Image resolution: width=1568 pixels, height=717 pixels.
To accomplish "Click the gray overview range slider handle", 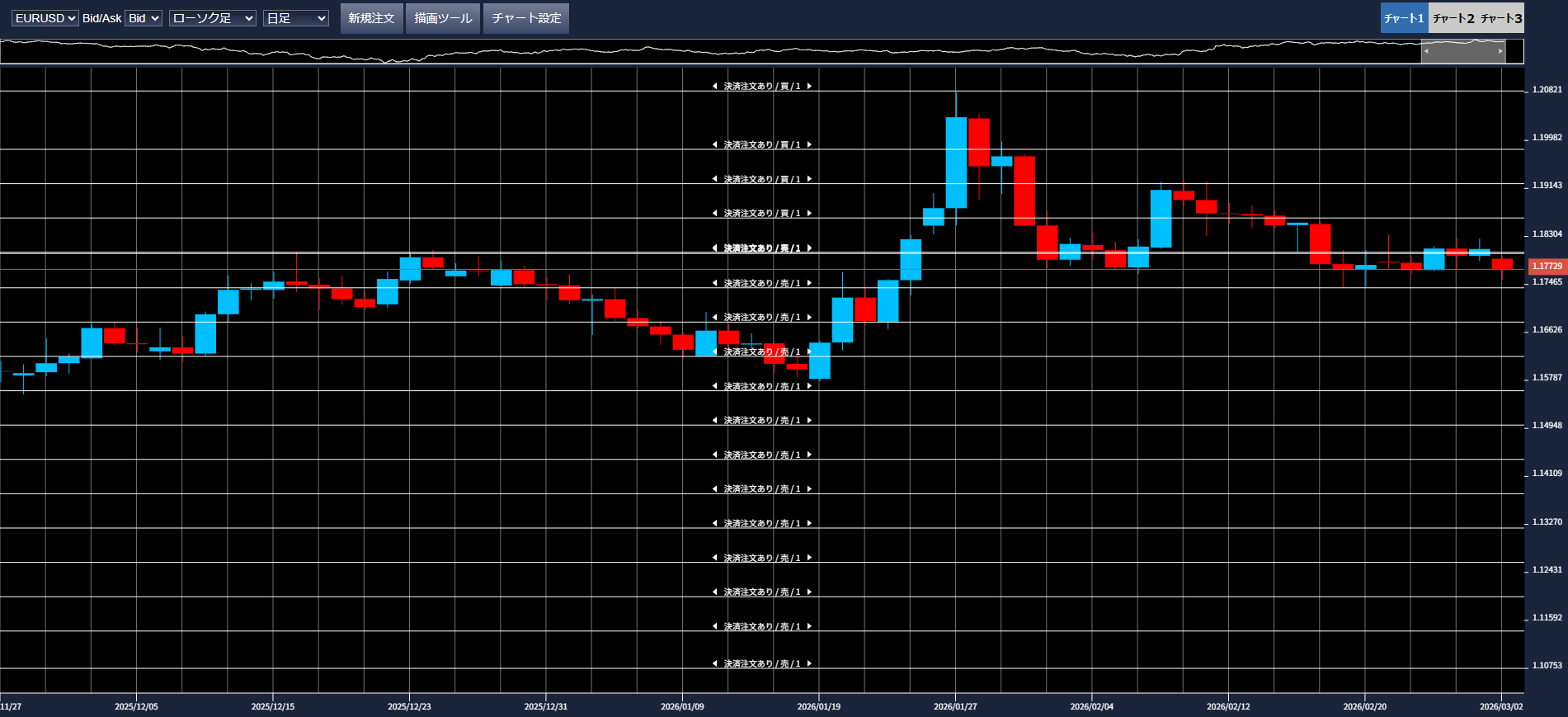I will [x=1463, y=51].
